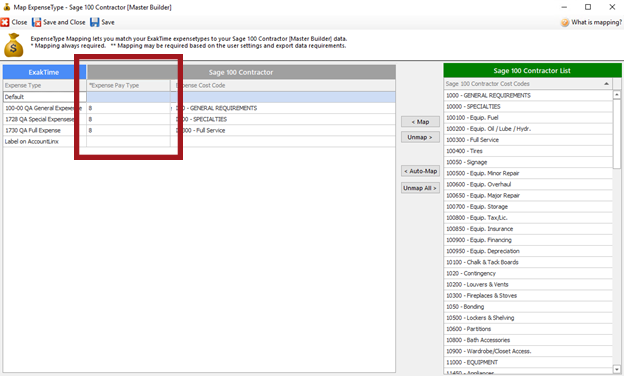Click the Expense Pay Type column header
The height and width of the screenshot is (376, 624).
(x=128, y=86)
